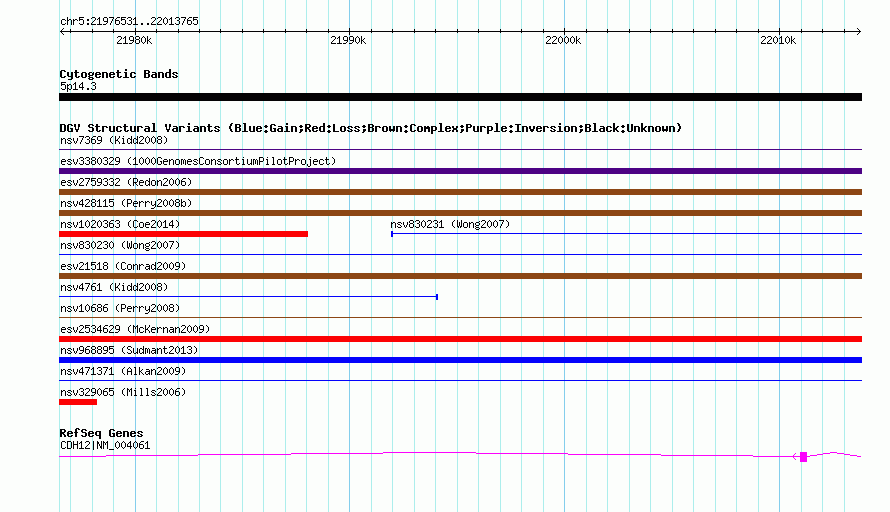
Task: Open nsv10686 (Perry2008) label
Action: (120, 308)
